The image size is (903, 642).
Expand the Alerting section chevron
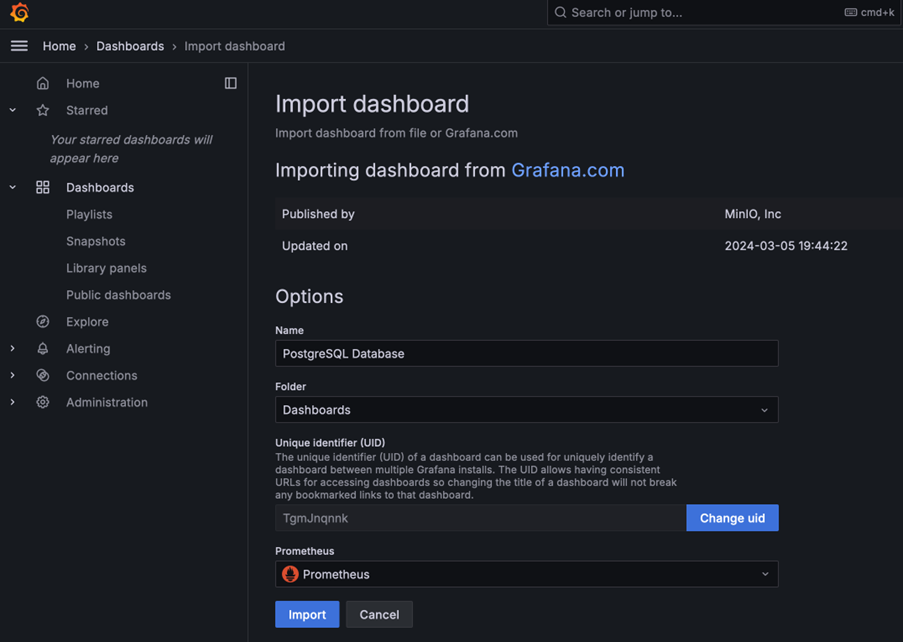(13, 348)
